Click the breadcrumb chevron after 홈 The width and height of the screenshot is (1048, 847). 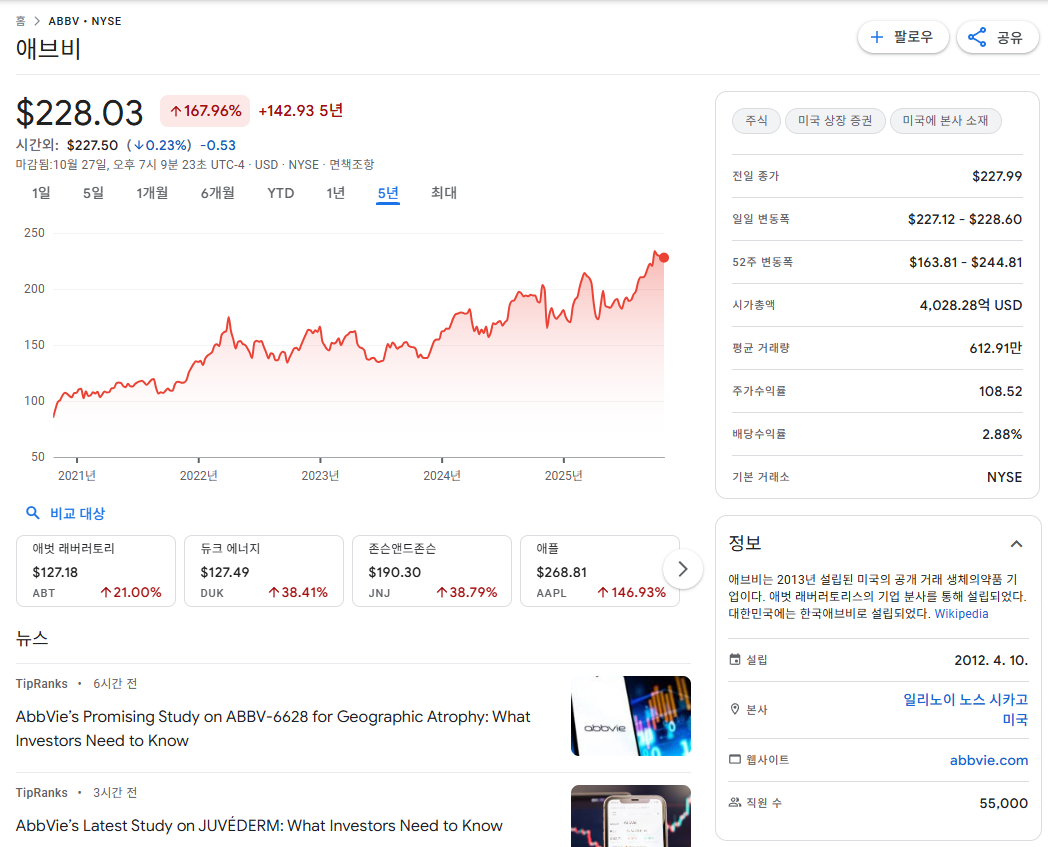(37, 21)
